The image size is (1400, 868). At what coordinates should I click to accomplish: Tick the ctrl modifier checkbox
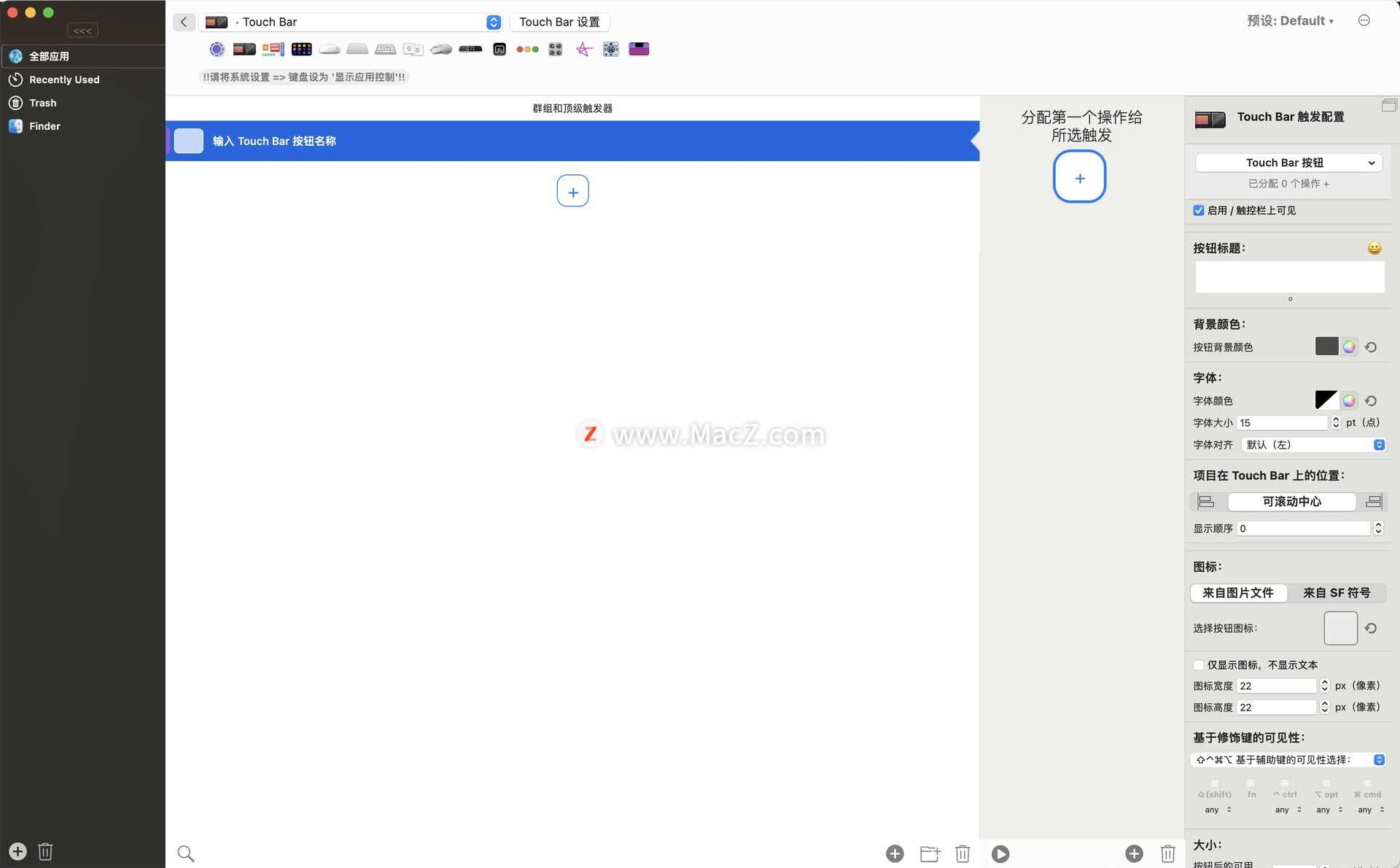click(1285, 783)
